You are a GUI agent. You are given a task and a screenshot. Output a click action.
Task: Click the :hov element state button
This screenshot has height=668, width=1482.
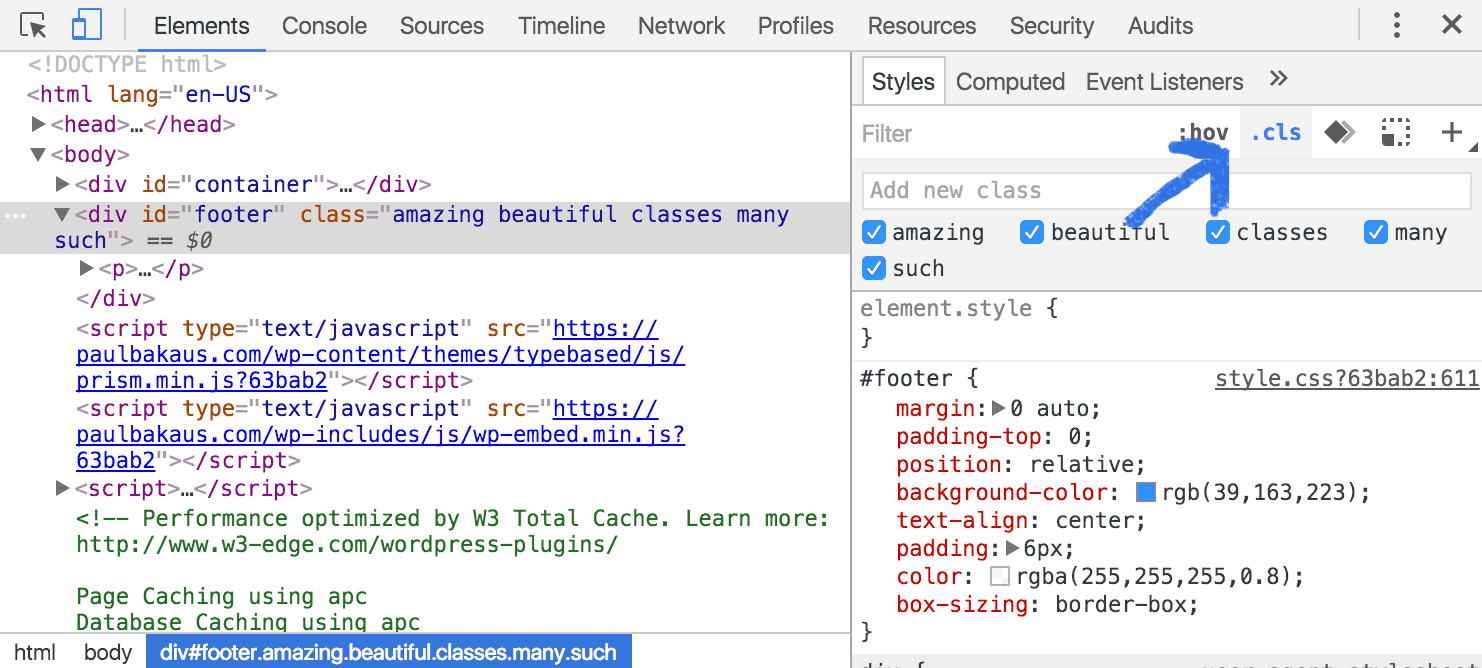pyautogui.click(x=1203, y=132)
